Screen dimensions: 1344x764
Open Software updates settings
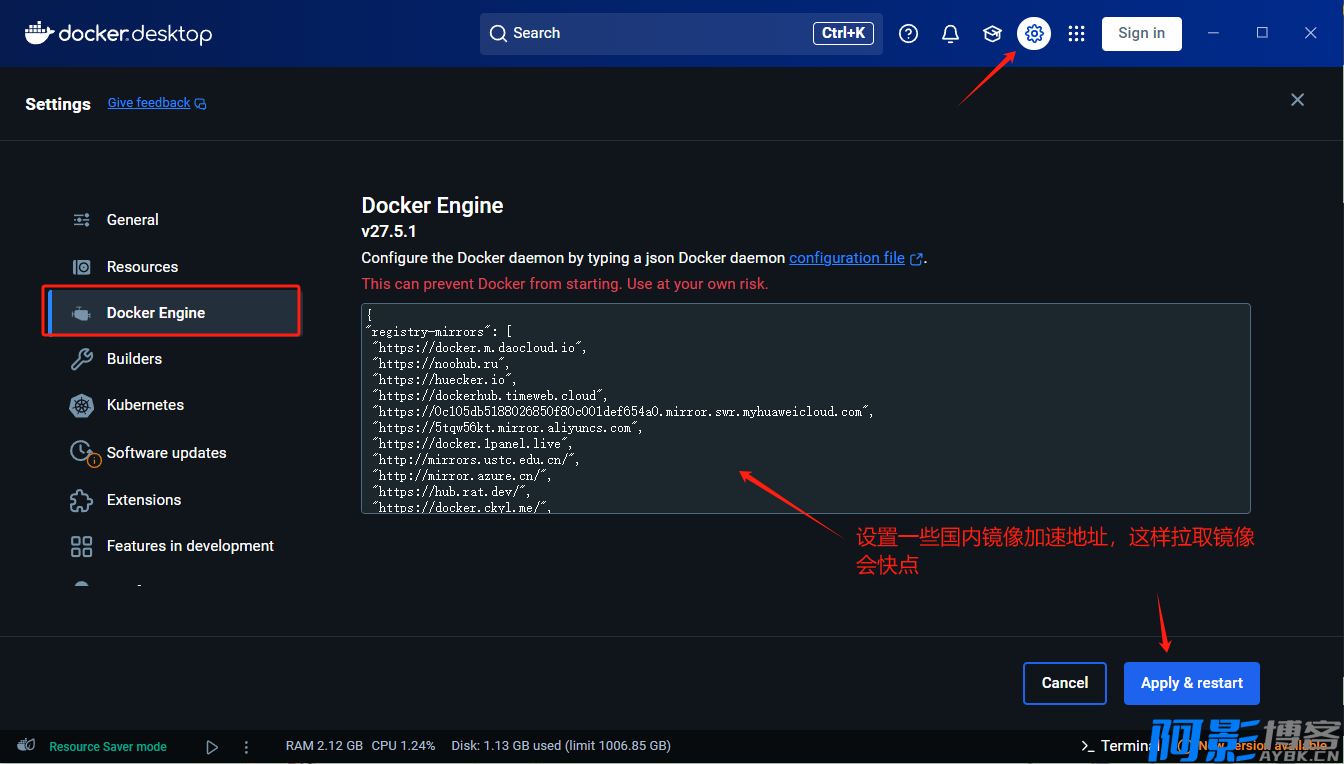tap(166, 453)
